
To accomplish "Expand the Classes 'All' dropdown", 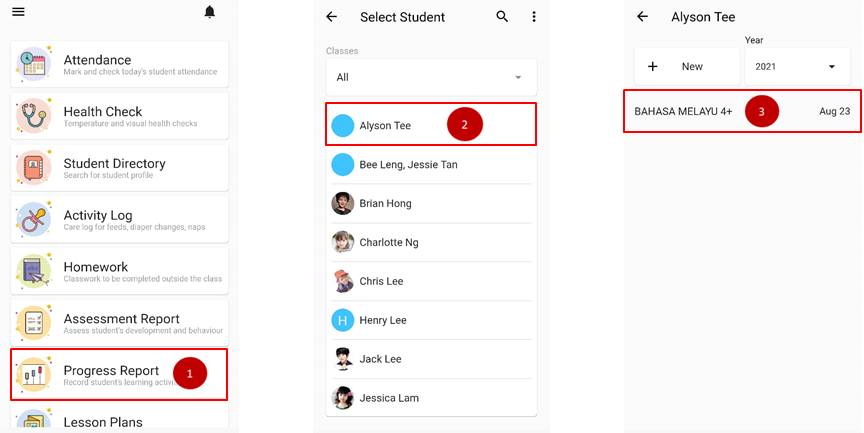I will [x=431, y=77].
